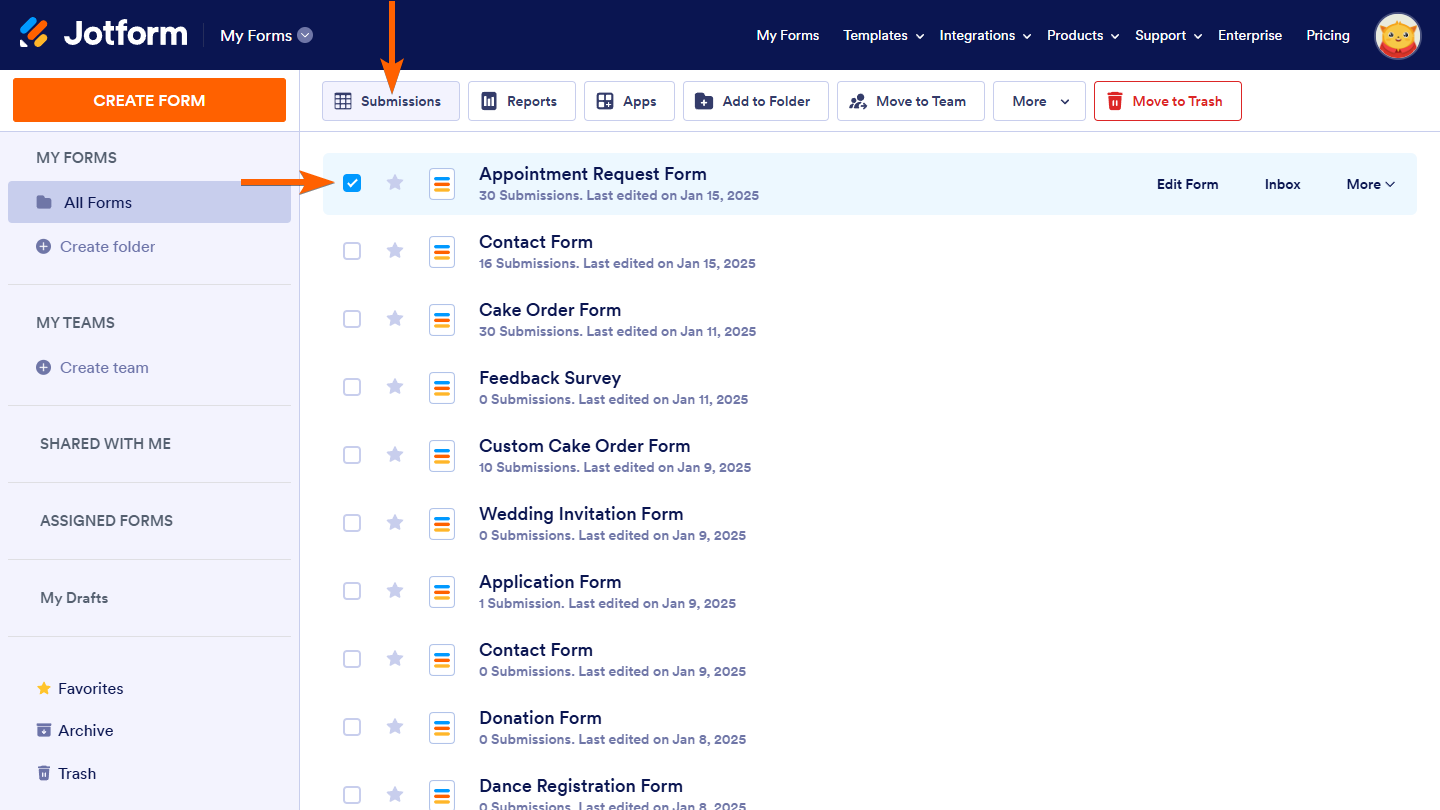This screenshot has width=1440, height=810.
Task: Open the toolbar More dropdown
Action: (x=1039, y=101)
